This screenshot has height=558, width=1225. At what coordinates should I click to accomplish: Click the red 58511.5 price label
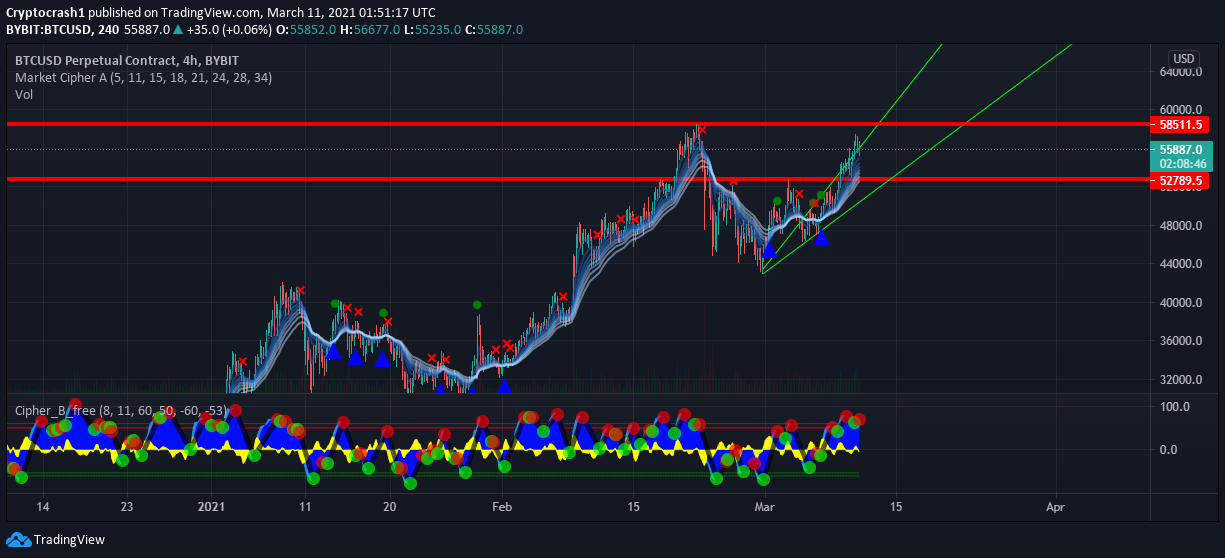click(x=1178, y=126)
